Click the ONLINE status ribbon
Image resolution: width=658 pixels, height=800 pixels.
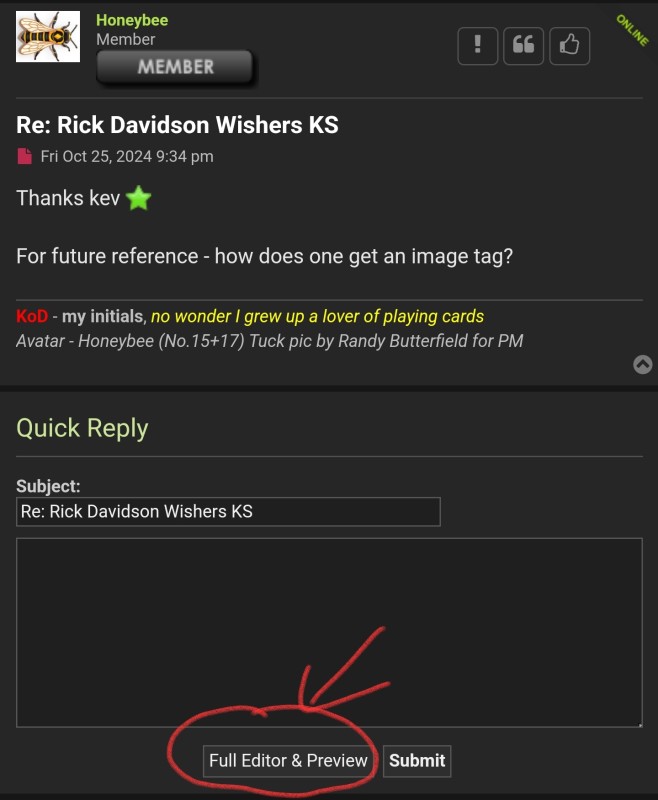pos(632,31)
